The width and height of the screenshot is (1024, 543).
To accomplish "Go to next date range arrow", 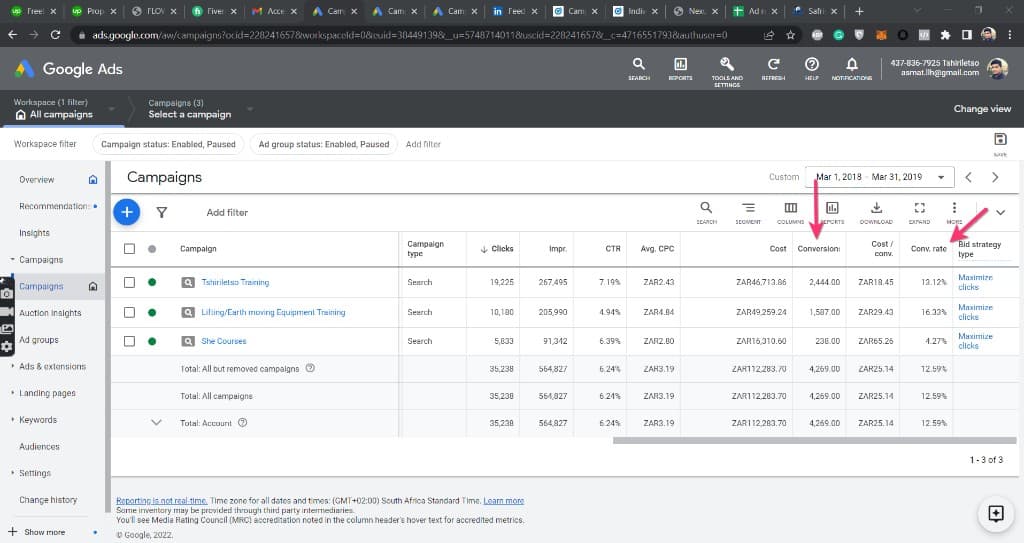I will pyautogui.click(x=995, y=177).
